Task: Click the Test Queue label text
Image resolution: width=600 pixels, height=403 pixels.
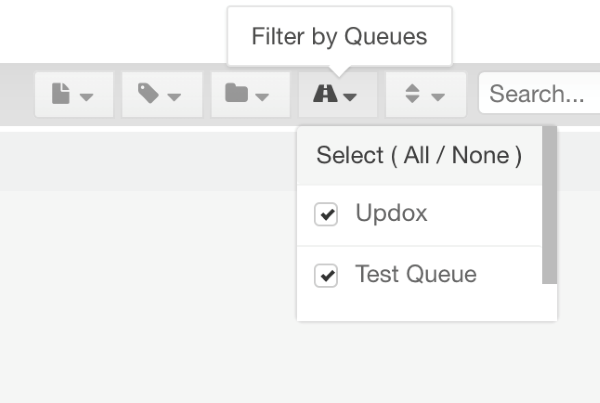Action: pos(416,274)
